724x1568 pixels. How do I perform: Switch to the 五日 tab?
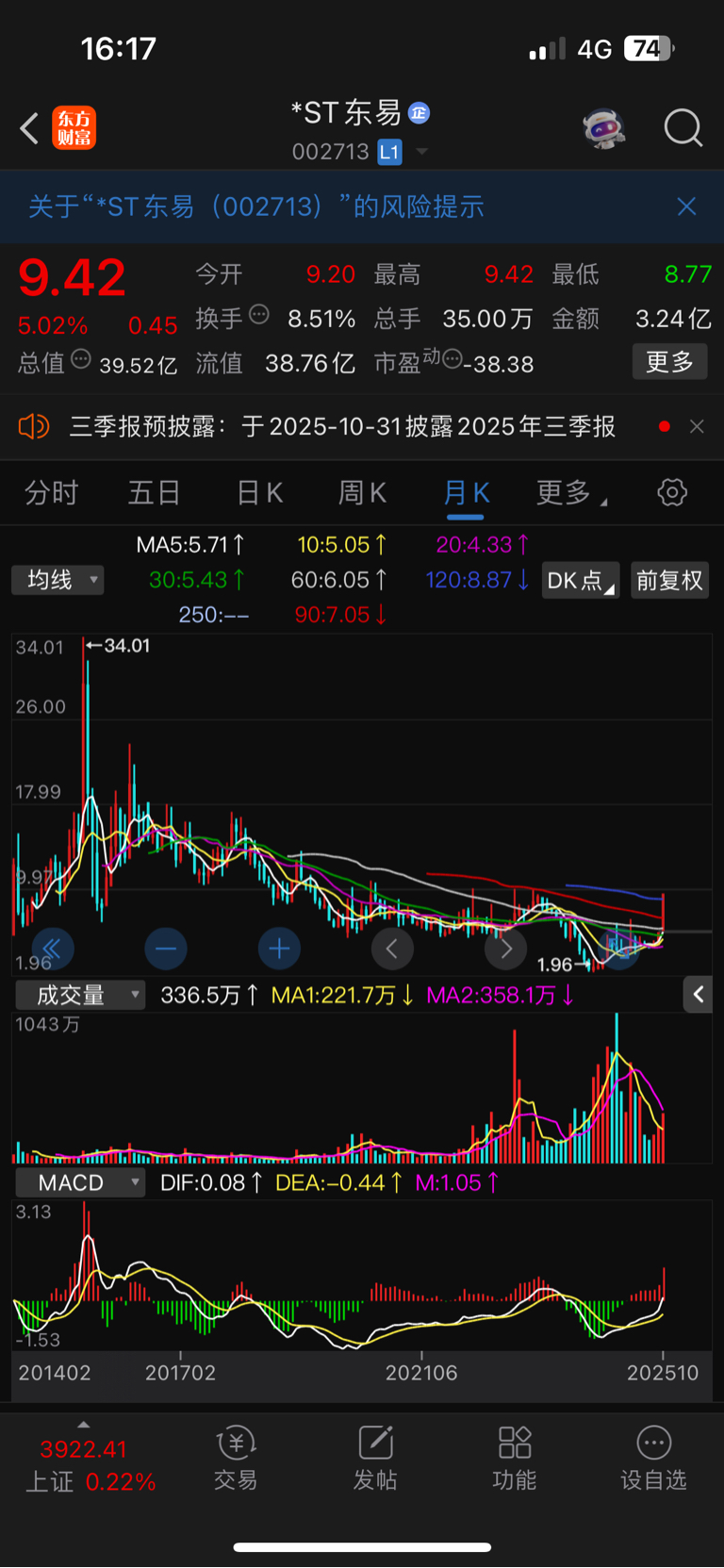click(154, 492)
